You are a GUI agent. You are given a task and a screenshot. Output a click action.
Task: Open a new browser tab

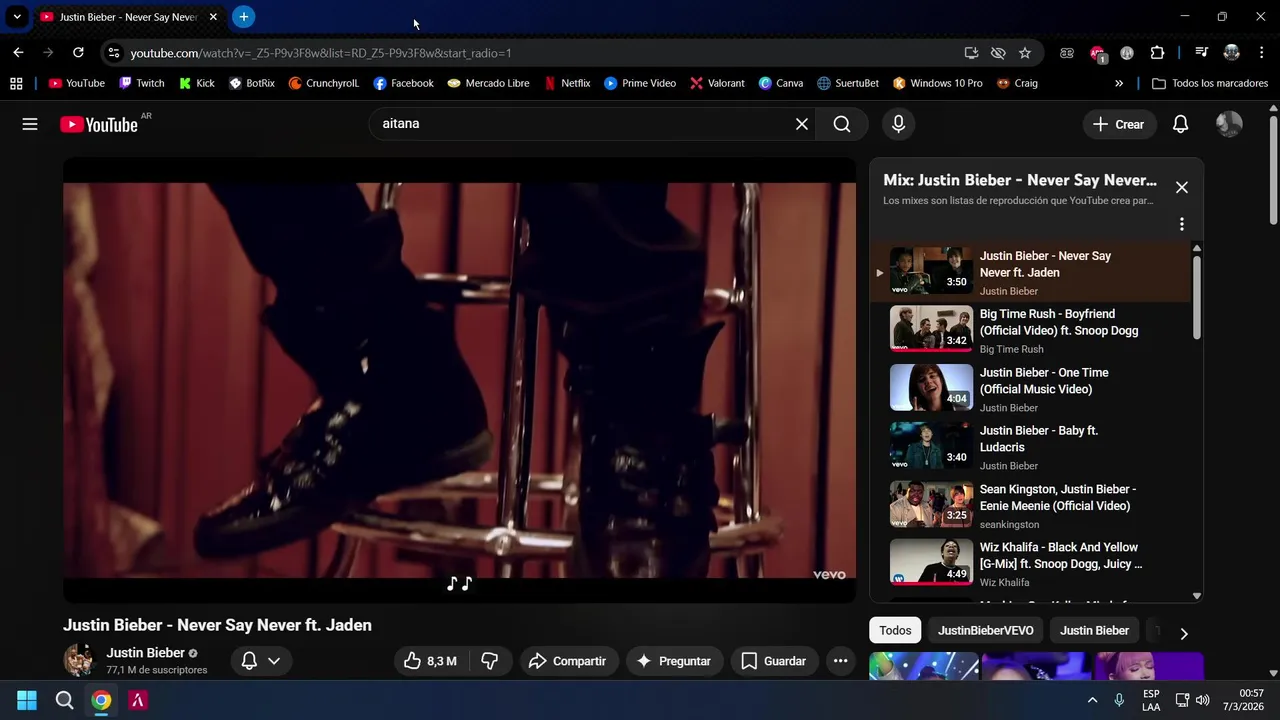(x=243, y=17)
